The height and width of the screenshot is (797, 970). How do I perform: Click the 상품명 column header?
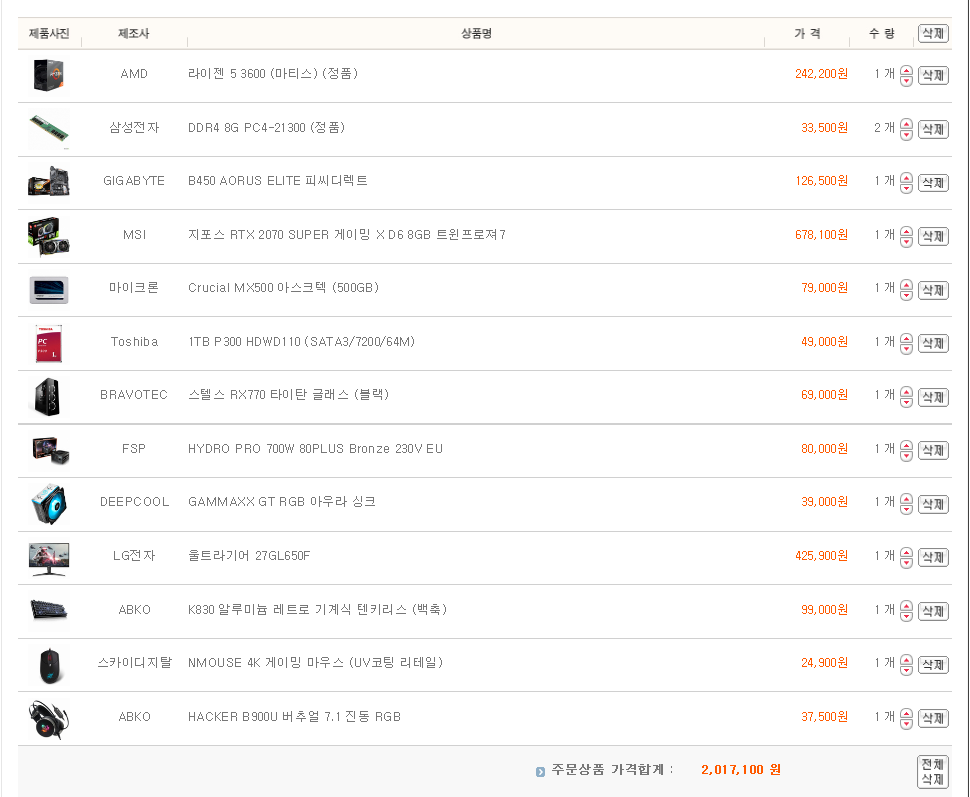coord(476,33)
